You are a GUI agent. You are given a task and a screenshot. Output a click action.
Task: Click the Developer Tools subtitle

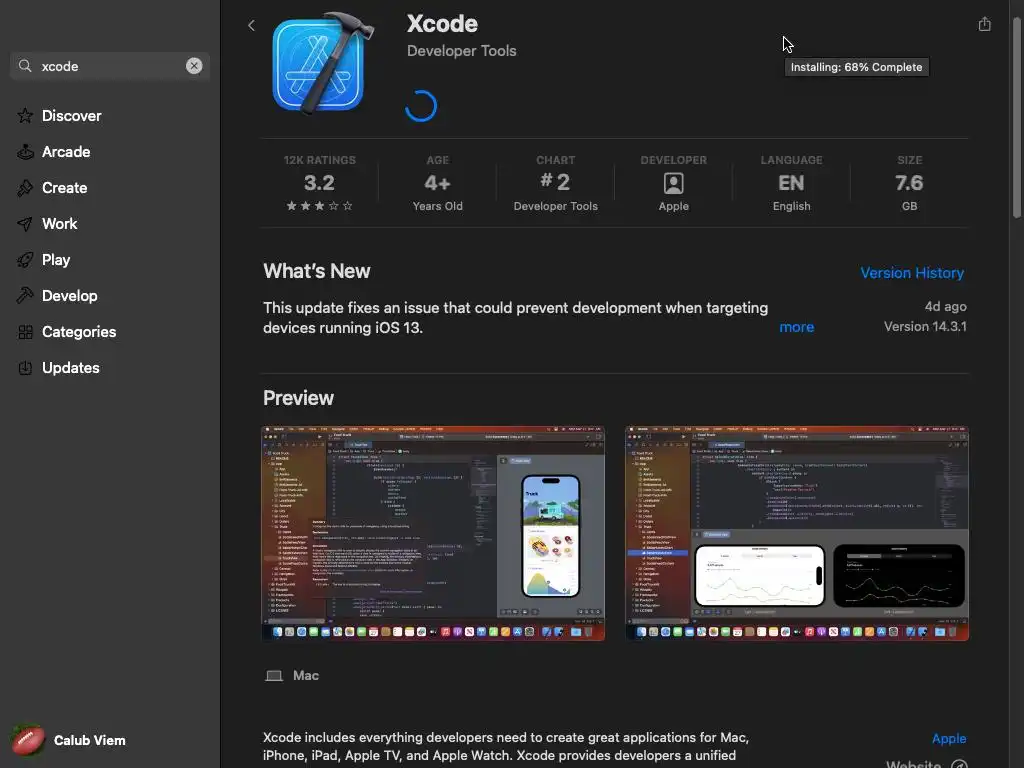tap(461, 51)
